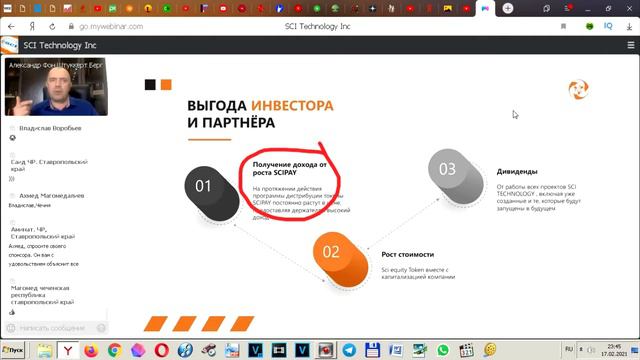Image resolution: width=640 pixels, height=360 pixels.
Task: Open the Windows Start (Пуск) button
Action: click(x=13, y=350)
